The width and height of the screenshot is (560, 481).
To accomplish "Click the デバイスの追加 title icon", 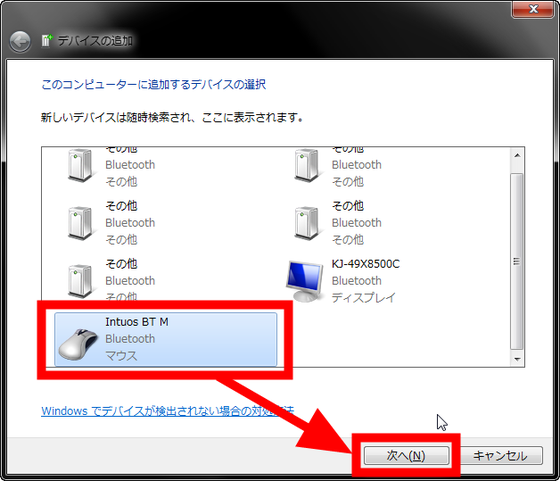I will tap(47, 40).
